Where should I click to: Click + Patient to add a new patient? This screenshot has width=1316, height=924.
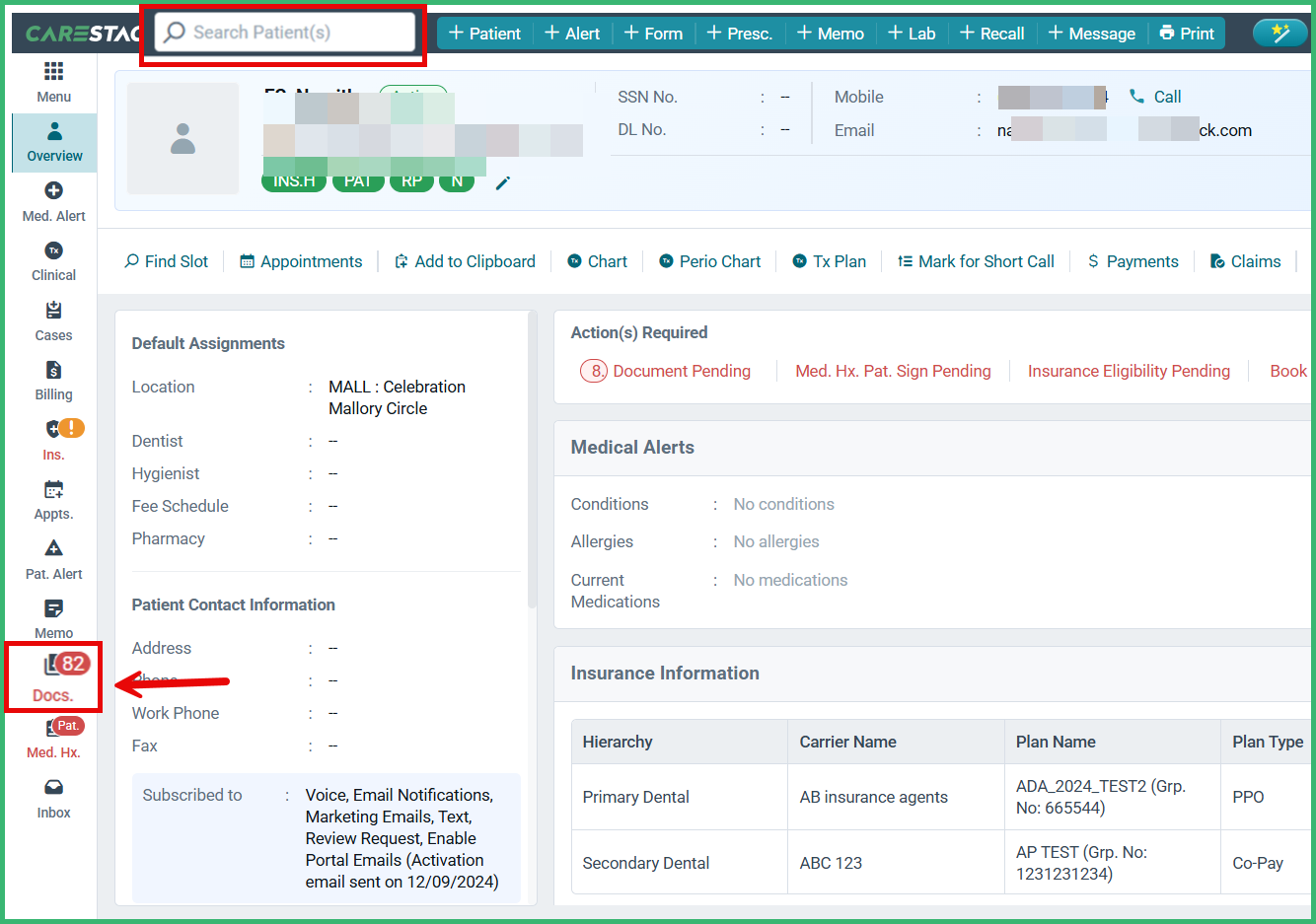[484, 33]
